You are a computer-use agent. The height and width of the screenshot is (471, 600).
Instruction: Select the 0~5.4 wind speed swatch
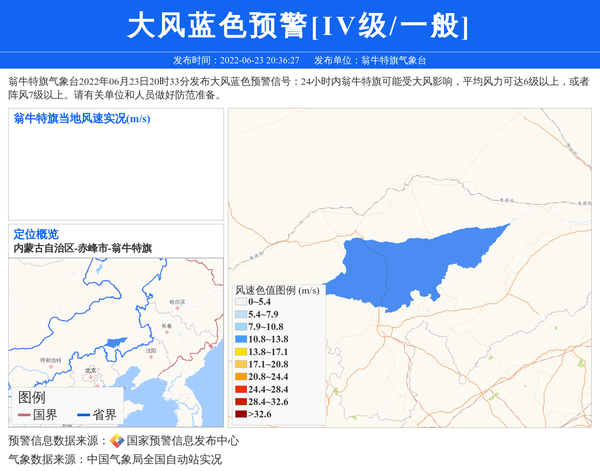pyautogui.click(x=240, y=301)
